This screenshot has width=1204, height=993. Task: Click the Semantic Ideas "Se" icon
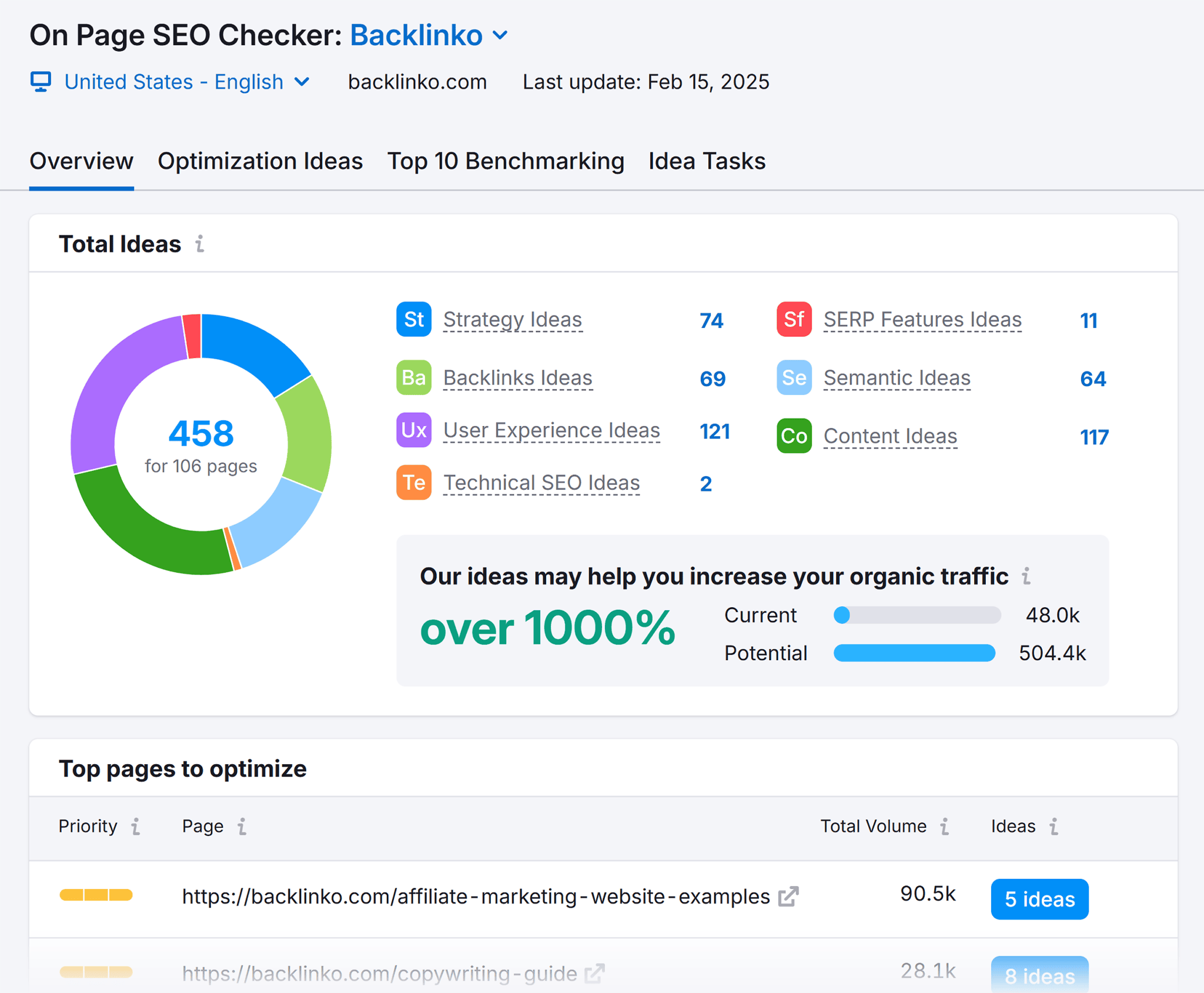794,378
